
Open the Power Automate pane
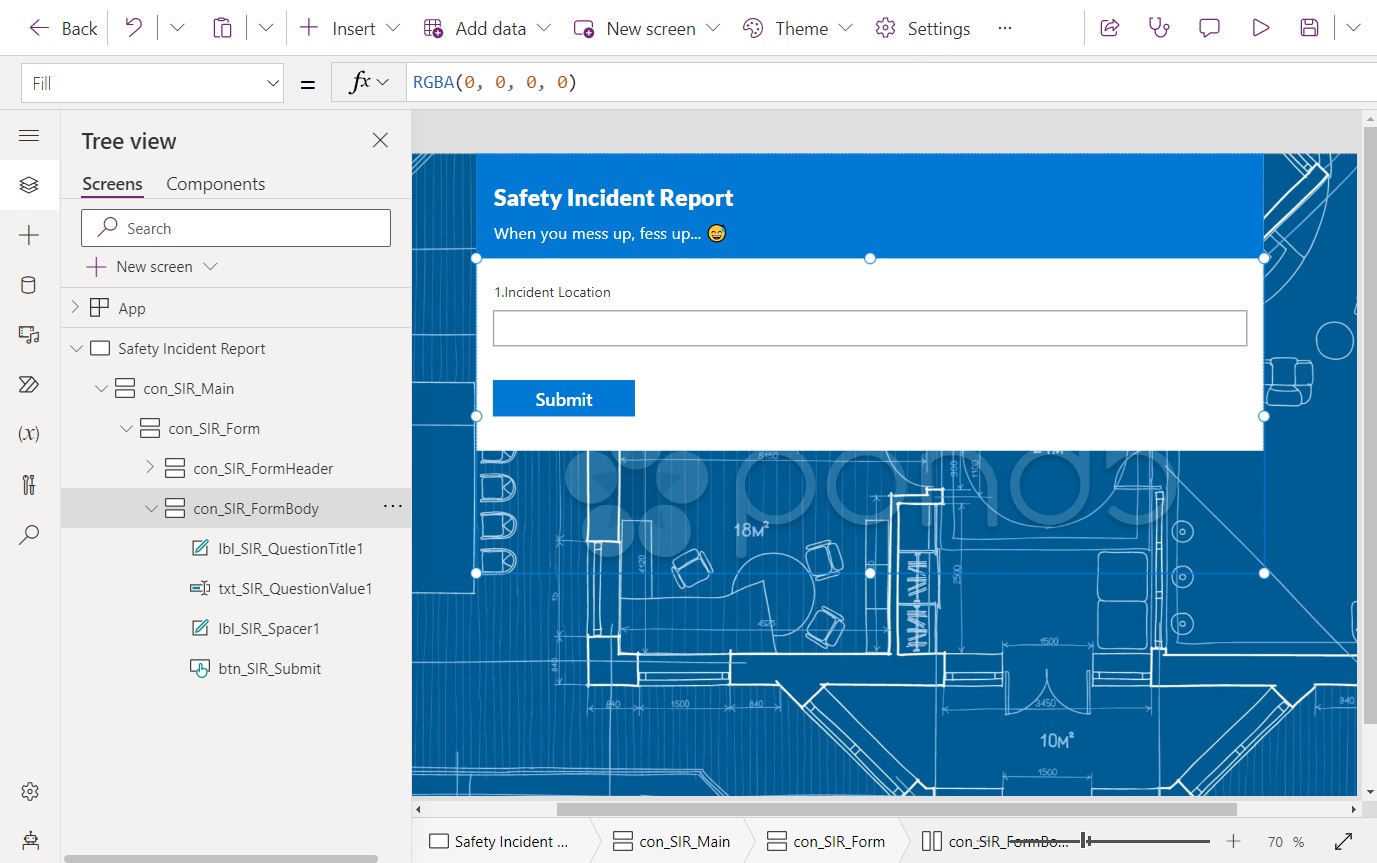(x=29, y=384)
